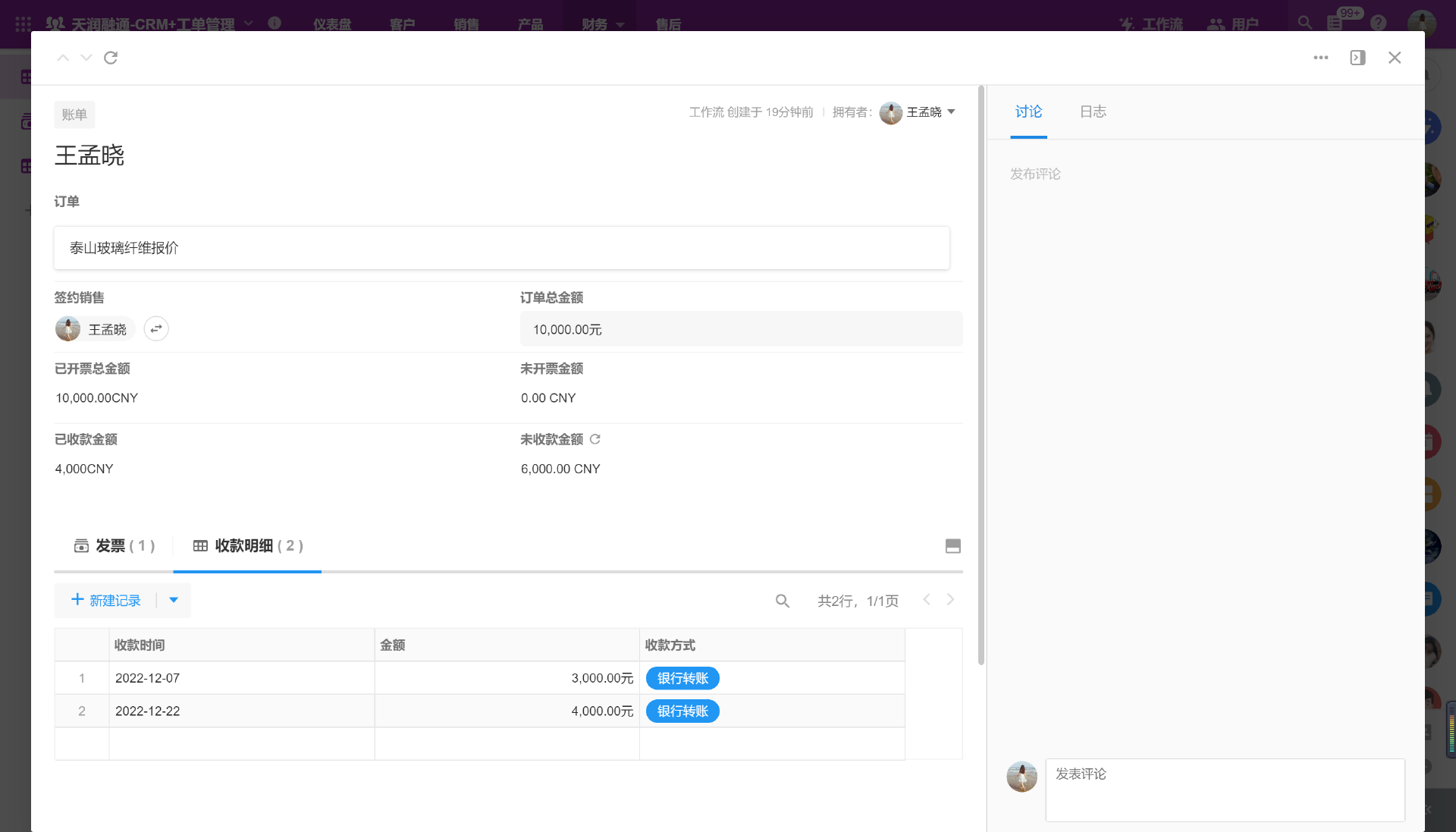This screenshot has height=832, width=1456.
Task: Click the app info icon in header
Action: coord(275,24)
